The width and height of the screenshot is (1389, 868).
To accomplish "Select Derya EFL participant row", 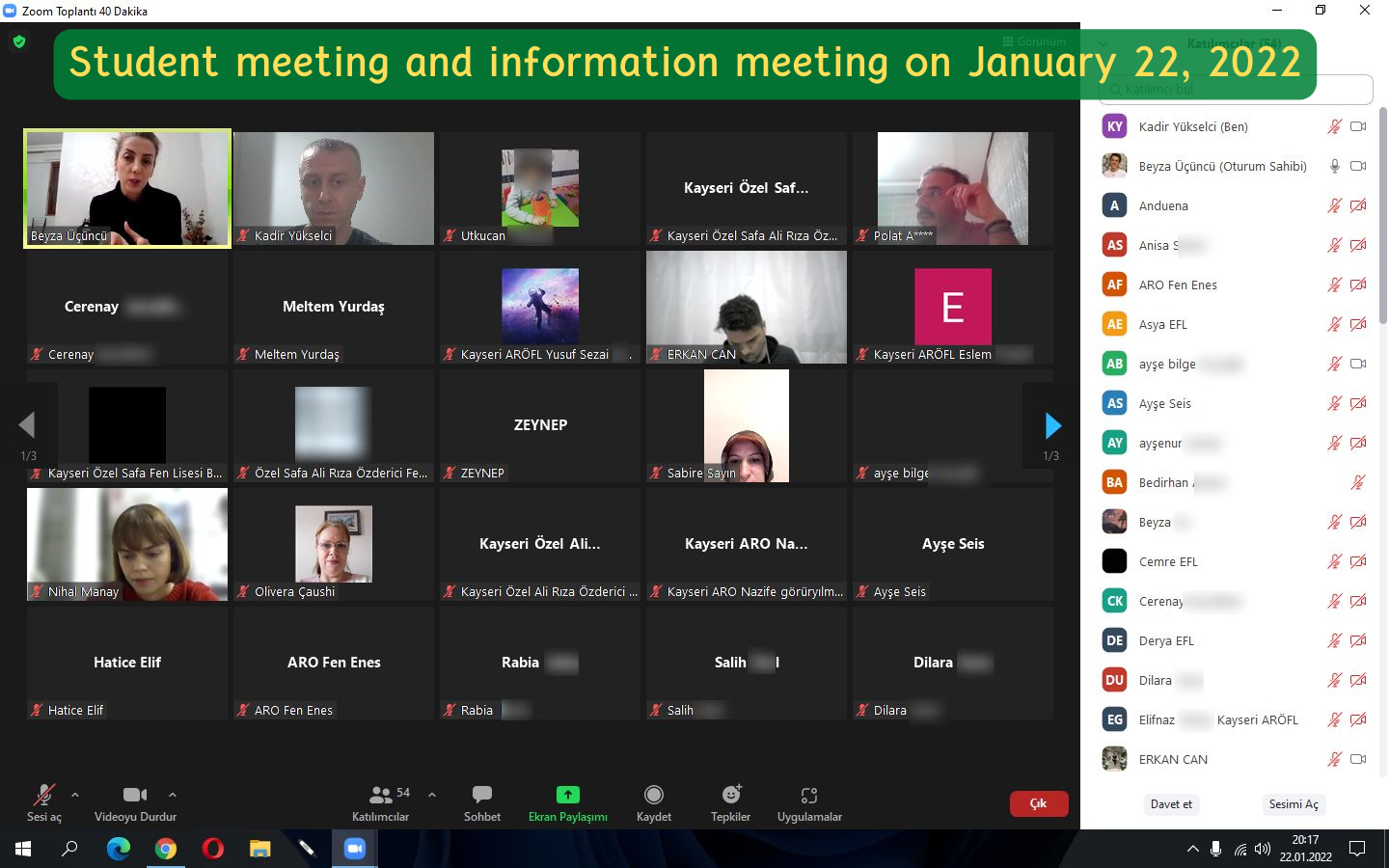I will [x=1236, y=640].
